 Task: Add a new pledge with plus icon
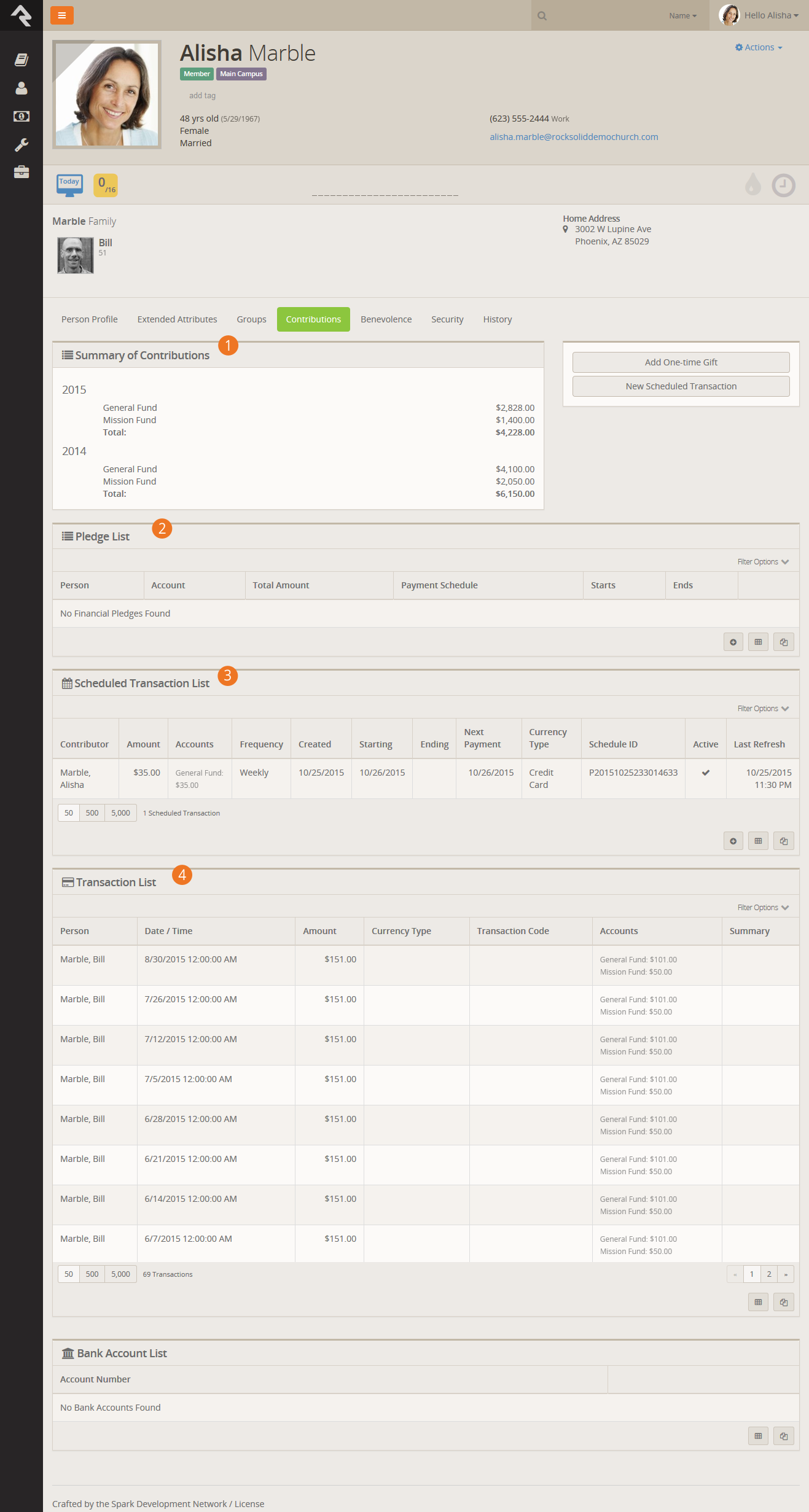[x=733, y=642]
